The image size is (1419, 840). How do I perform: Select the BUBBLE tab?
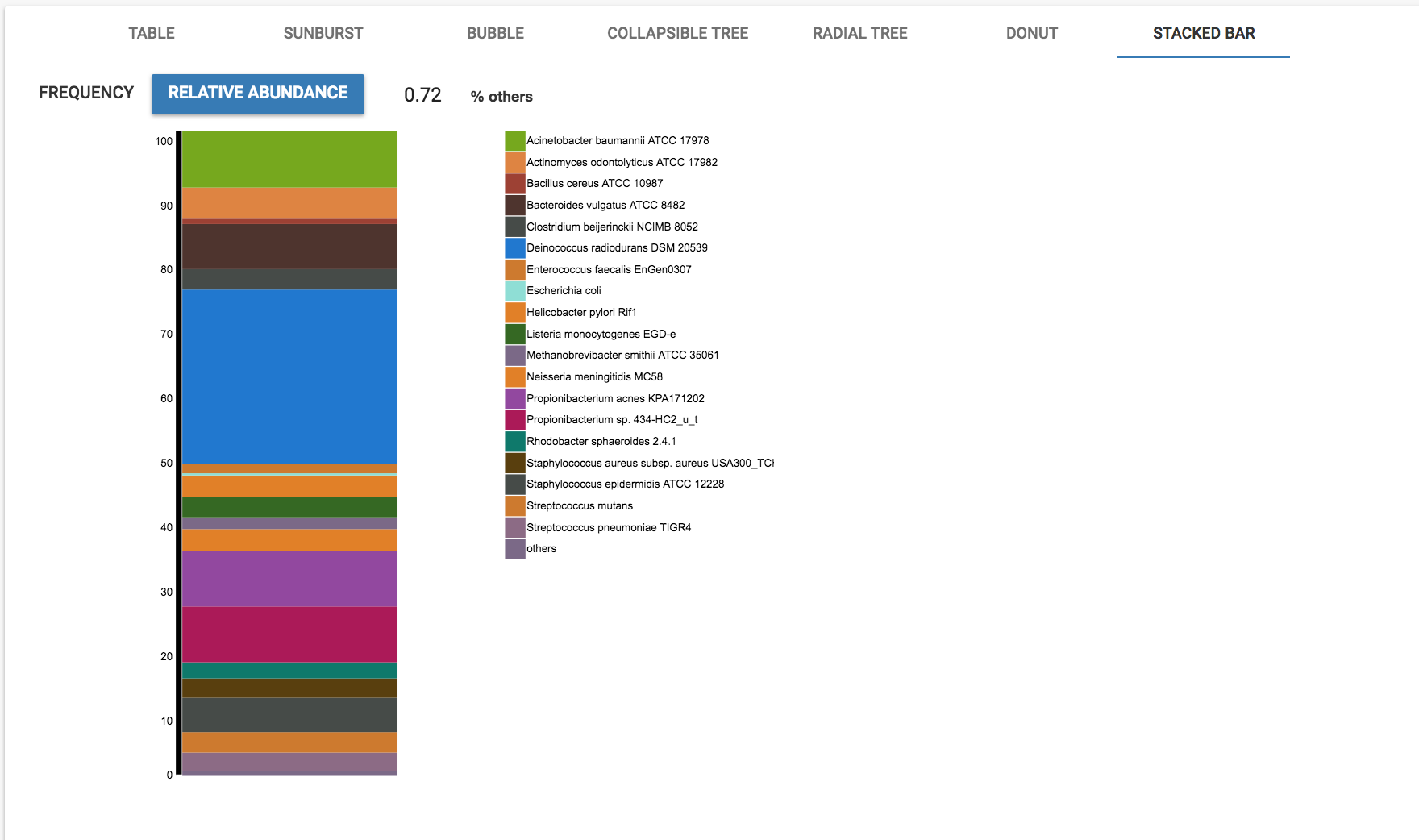pyautogui.click(x=495, y=33)
